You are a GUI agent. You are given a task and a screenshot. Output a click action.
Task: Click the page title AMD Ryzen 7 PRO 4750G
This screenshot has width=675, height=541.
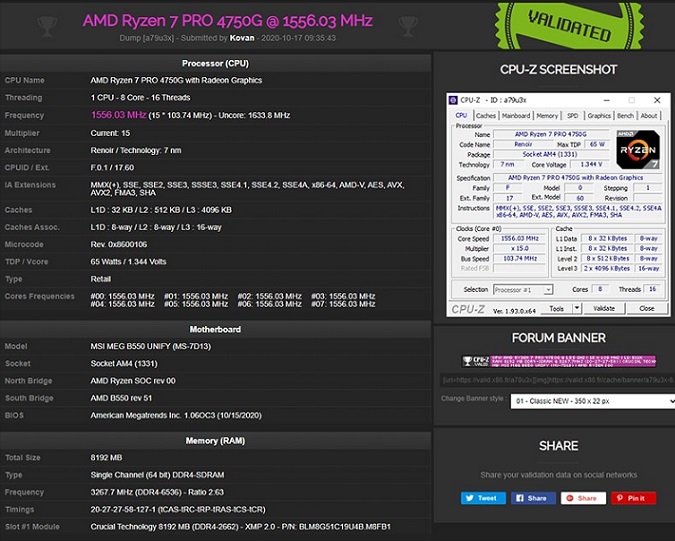pyautogui.click(x=228, y=20)
